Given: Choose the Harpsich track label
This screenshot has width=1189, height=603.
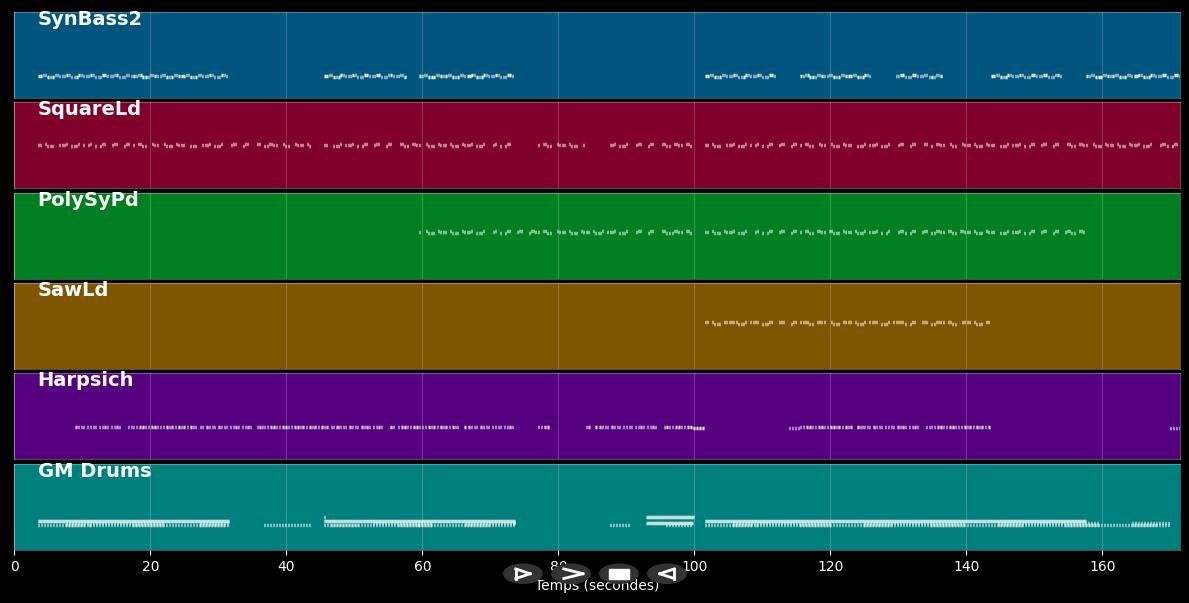Looking at the screenshot, I should coord(85,380).
